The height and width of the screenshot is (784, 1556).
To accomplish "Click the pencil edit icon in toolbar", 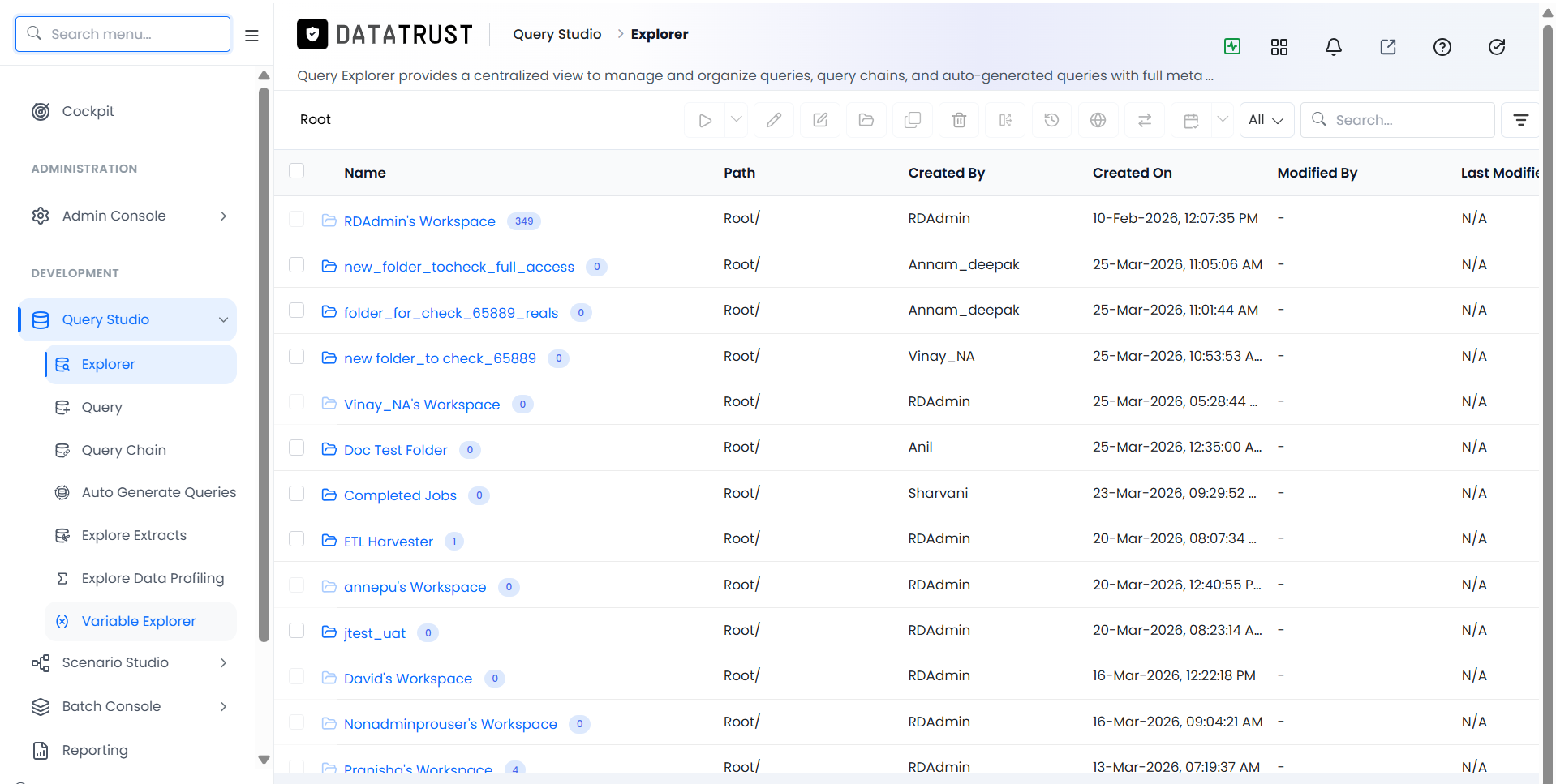I will [x=774, y=120].
